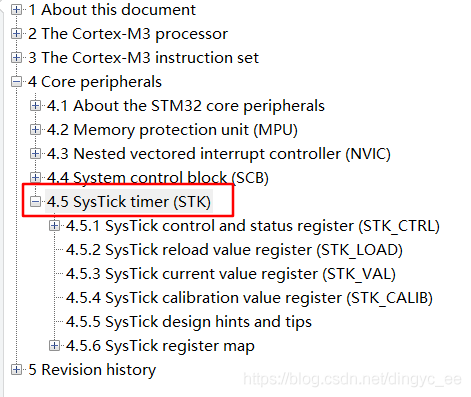Viewport: 471px width, 397px height.
Task: Expand the '4.5.1 SysTick control and status register' node
Action: point(54,226)
